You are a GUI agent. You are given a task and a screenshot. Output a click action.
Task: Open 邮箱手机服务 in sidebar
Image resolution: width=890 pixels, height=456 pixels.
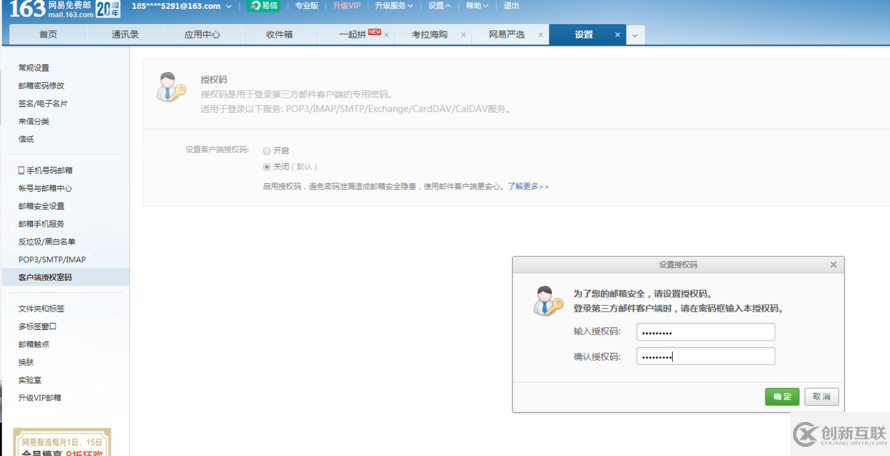point(41,224)
